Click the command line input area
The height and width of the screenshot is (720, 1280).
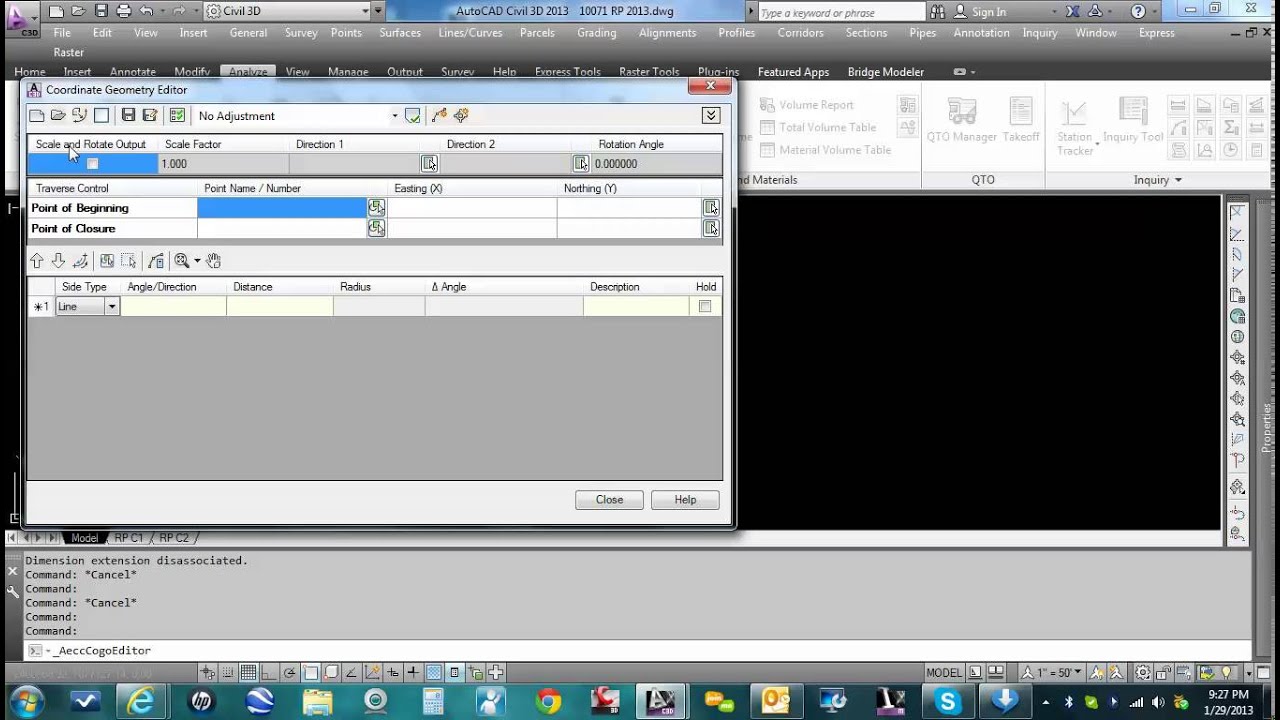point(640,650)
